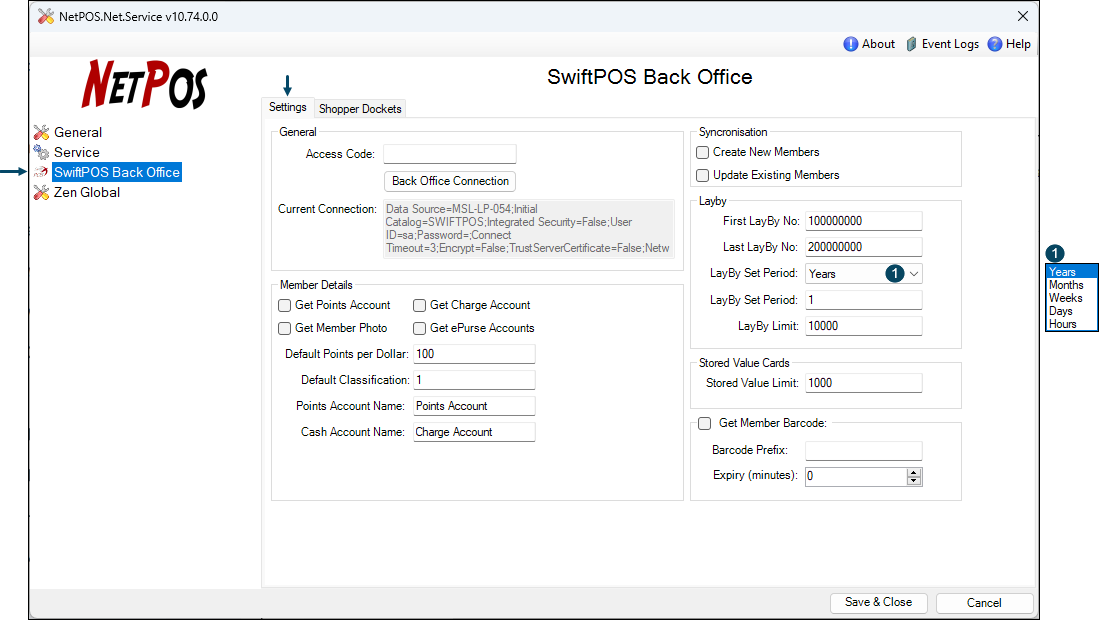
Task: Click the Back Office Connection button
Action: [449, 181]
